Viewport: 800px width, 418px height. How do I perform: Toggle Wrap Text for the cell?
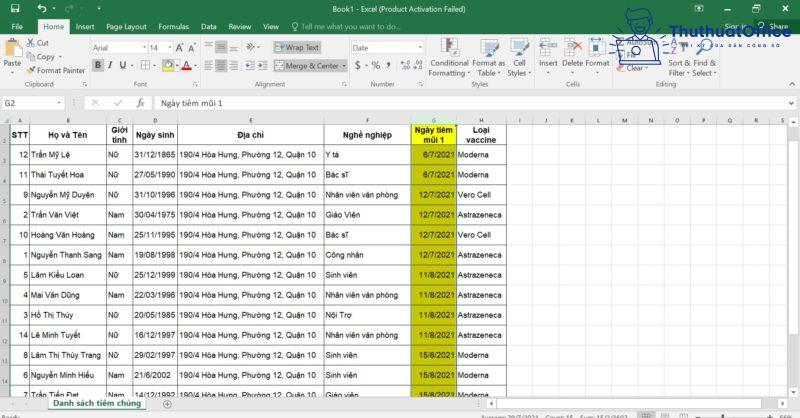(296, 47)
